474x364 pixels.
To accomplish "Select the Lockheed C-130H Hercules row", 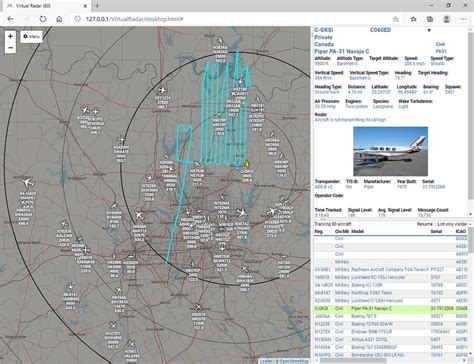I will tap(391, 301).
